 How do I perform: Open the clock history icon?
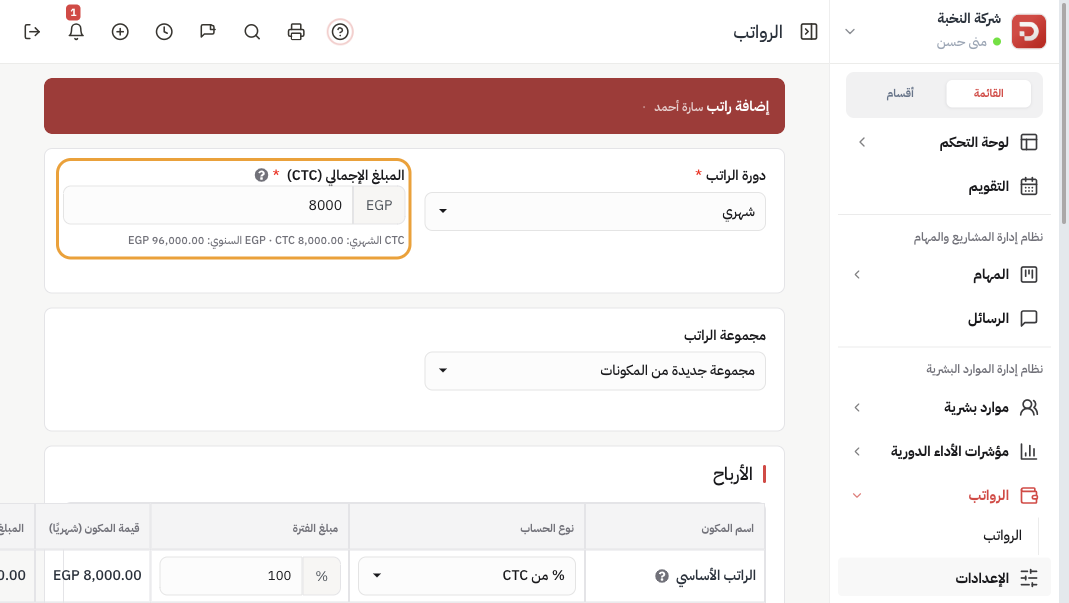click(x=164, y=31)
